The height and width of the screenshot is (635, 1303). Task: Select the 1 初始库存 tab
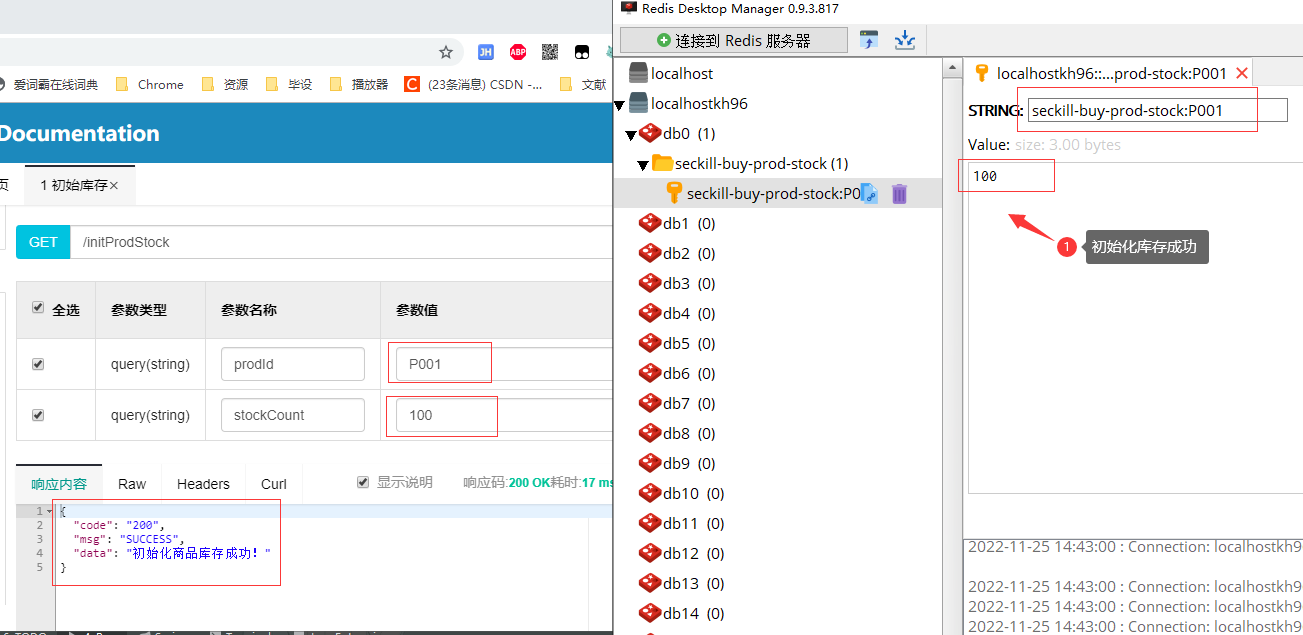[80, 185]
